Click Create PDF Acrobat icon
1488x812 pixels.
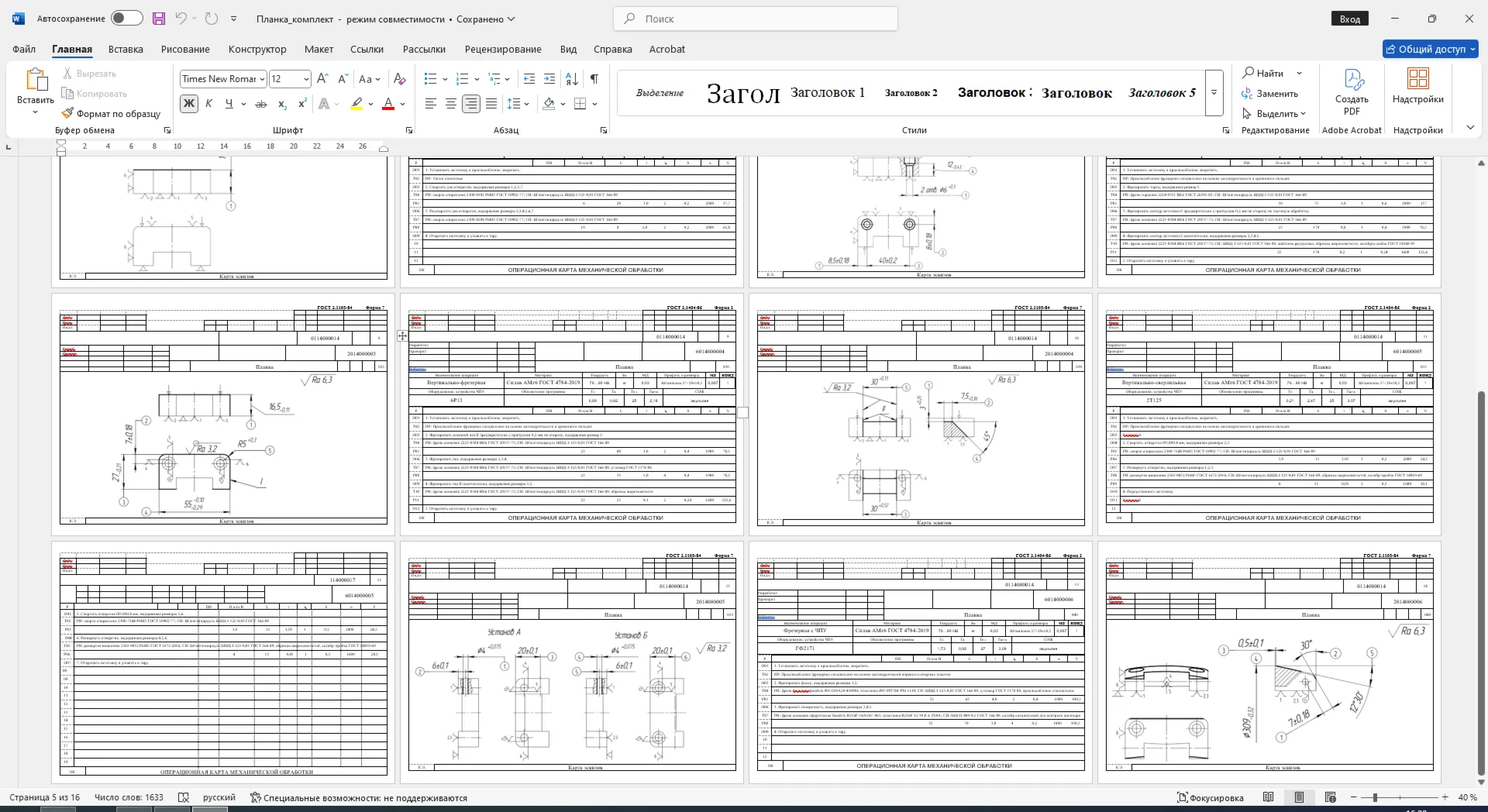pyautogui.click(x=1352, y=91)
